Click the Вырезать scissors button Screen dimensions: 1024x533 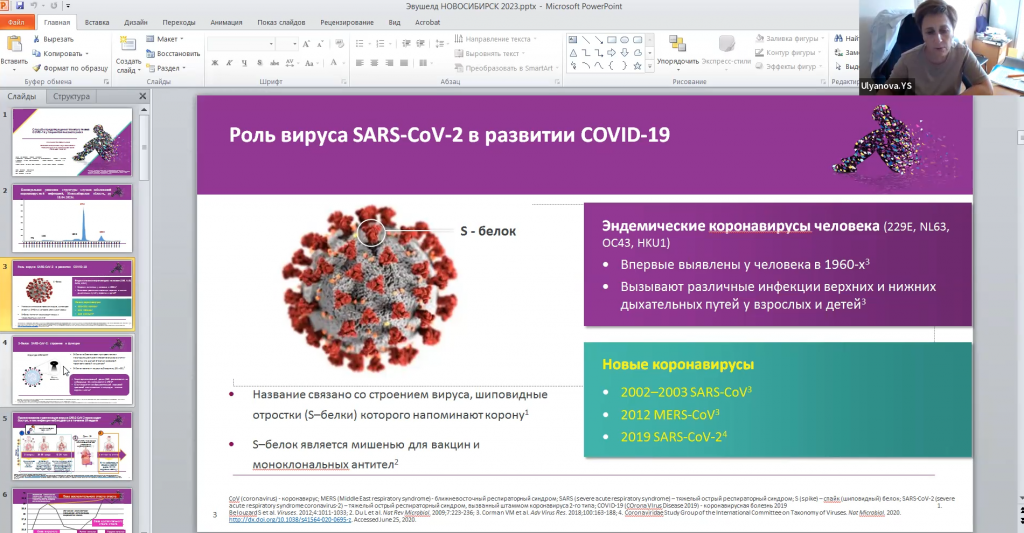54,39
